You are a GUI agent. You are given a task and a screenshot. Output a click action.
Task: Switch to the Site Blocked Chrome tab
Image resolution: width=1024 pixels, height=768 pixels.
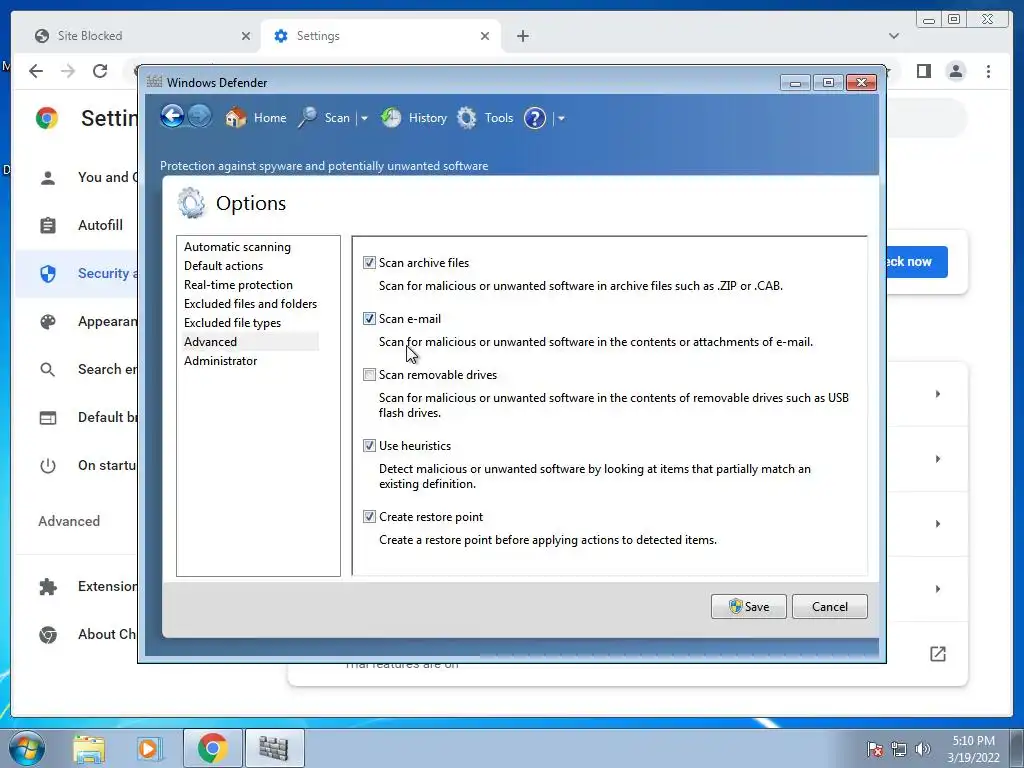pyautogui.click(x=137, y=36)
